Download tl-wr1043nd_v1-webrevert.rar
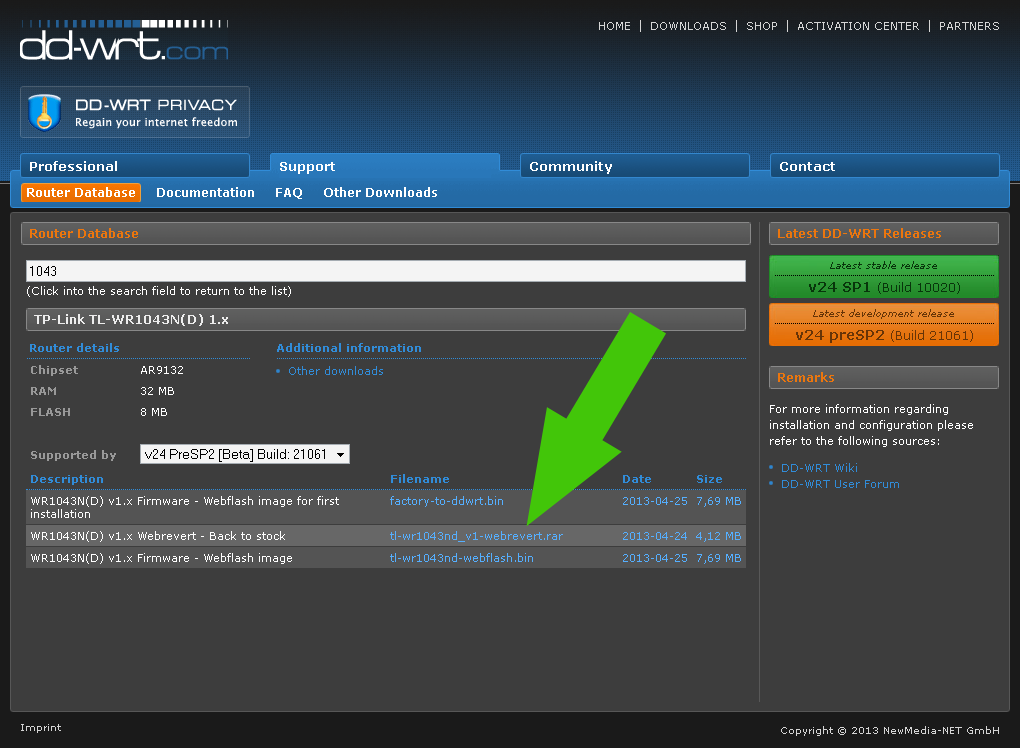This screenshot has height=748, width=1020. click(476, 536)
